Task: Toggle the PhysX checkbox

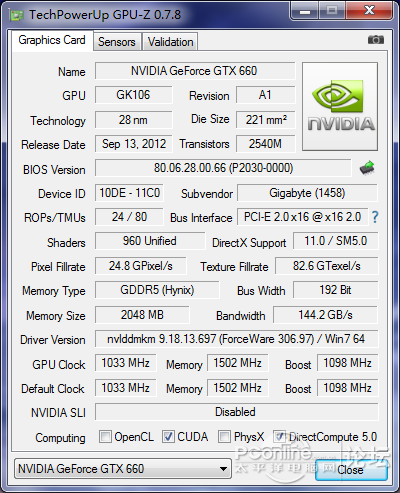Action: pos(224,436)
